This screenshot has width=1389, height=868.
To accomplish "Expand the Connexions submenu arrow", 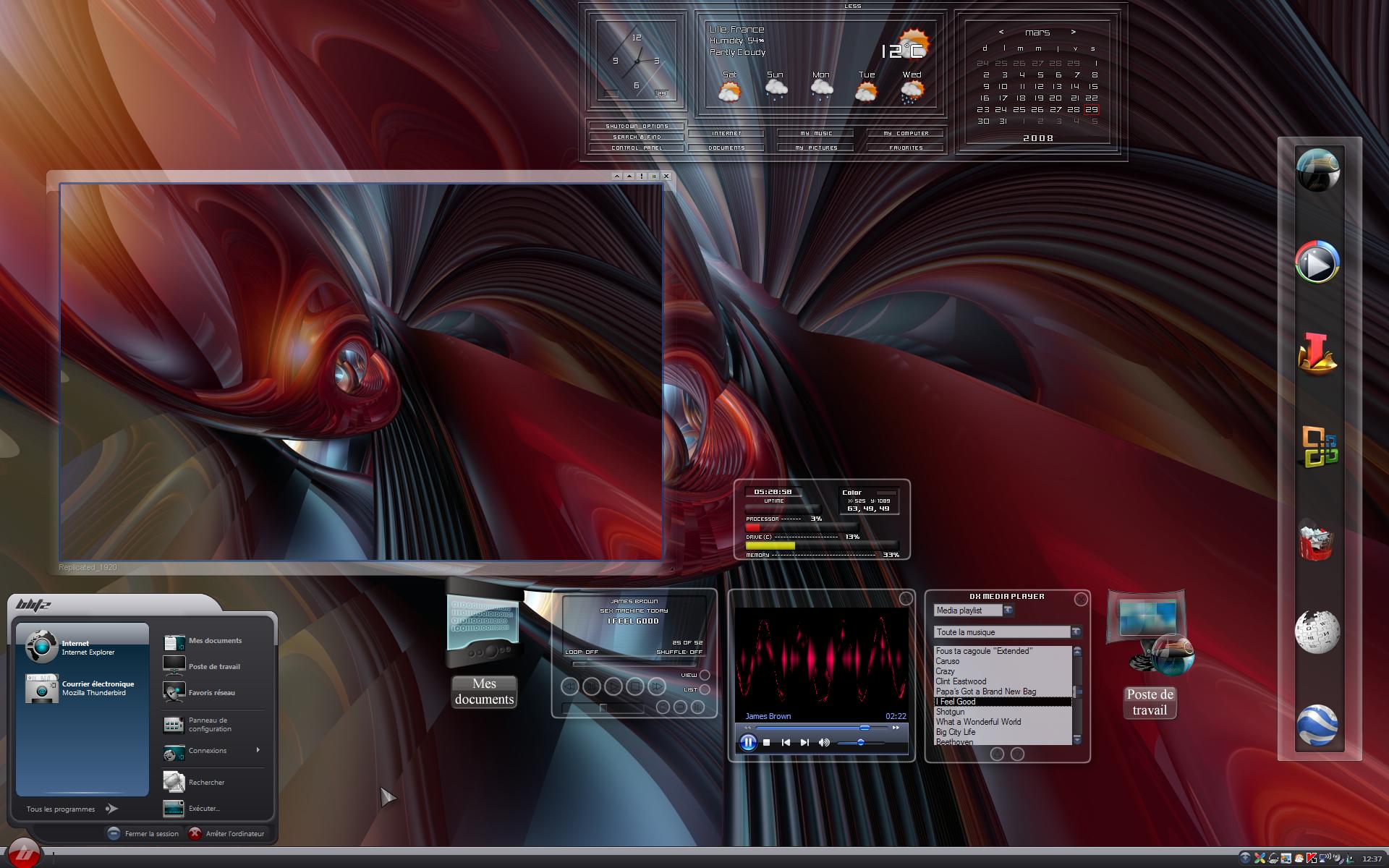I will (258, 750).
